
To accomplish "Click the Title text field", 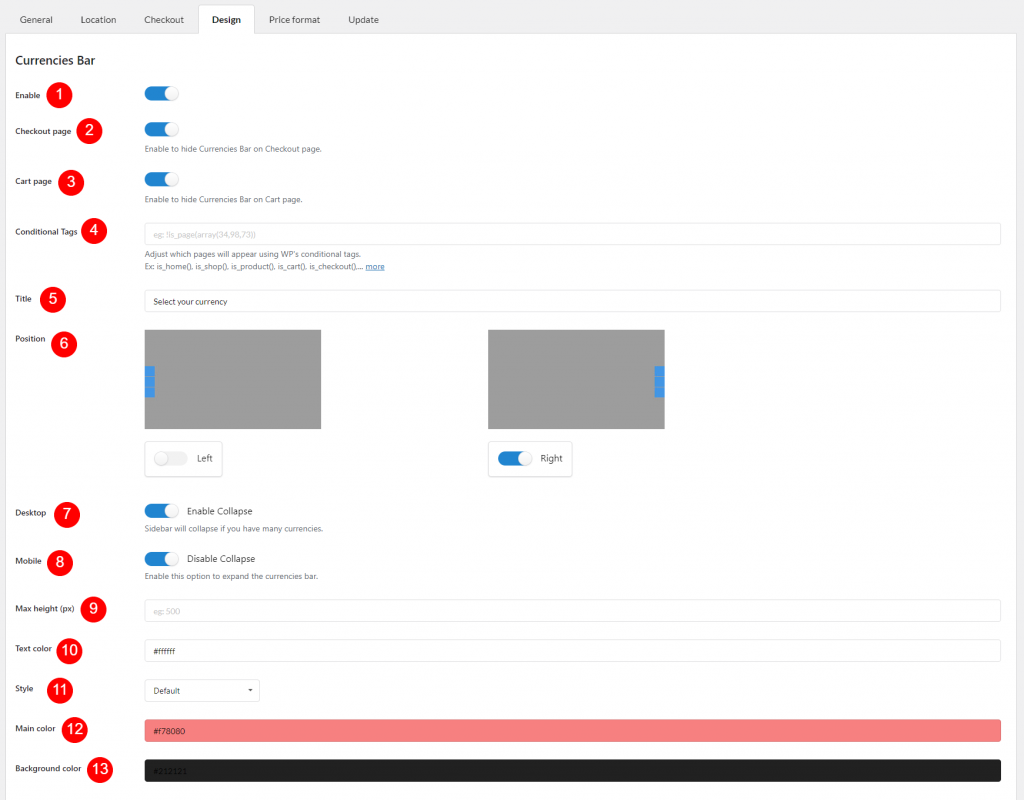I will [572, 301].
